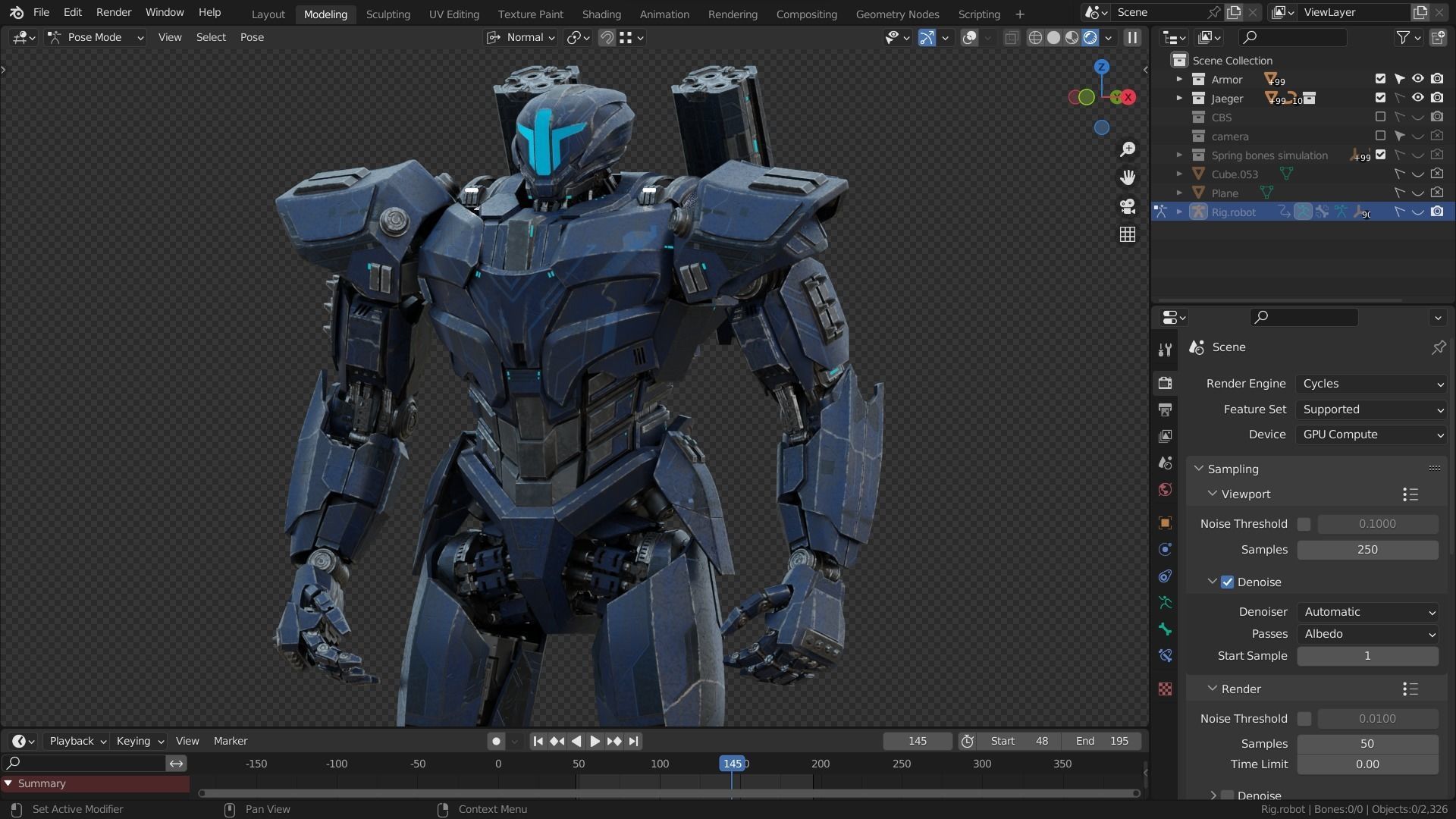Open the Denoiser Automatic dropdown
This screenshot has width=1456, height=819.
coord(1368,612)
